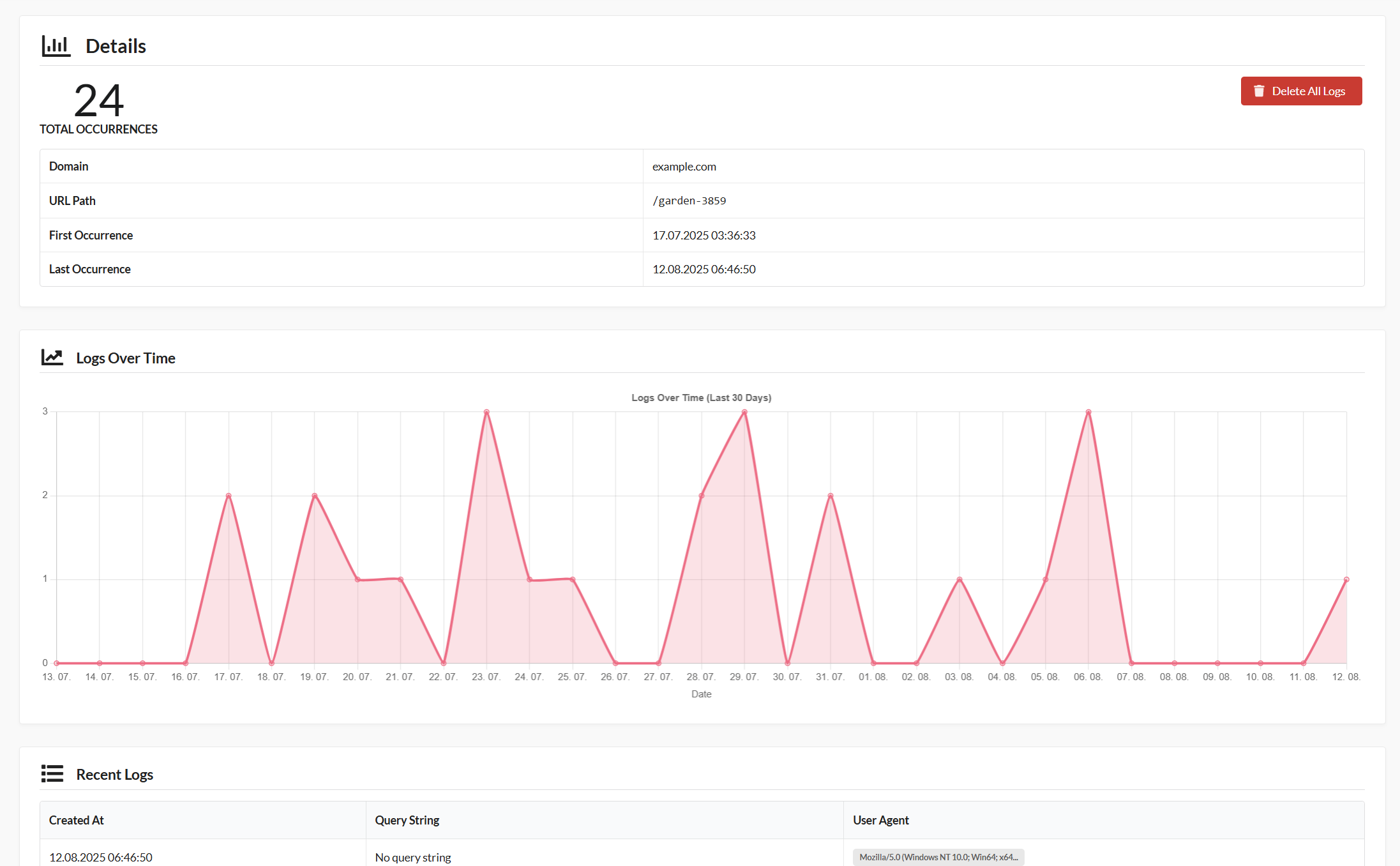Click the Recent Logs list icon

tap(52, 774)
